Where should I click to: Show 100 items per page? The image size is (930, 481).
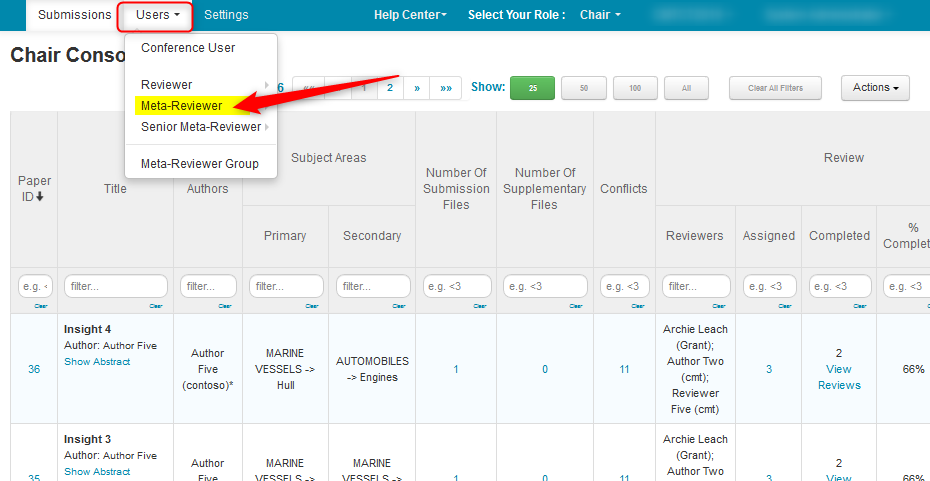(635, 88)
